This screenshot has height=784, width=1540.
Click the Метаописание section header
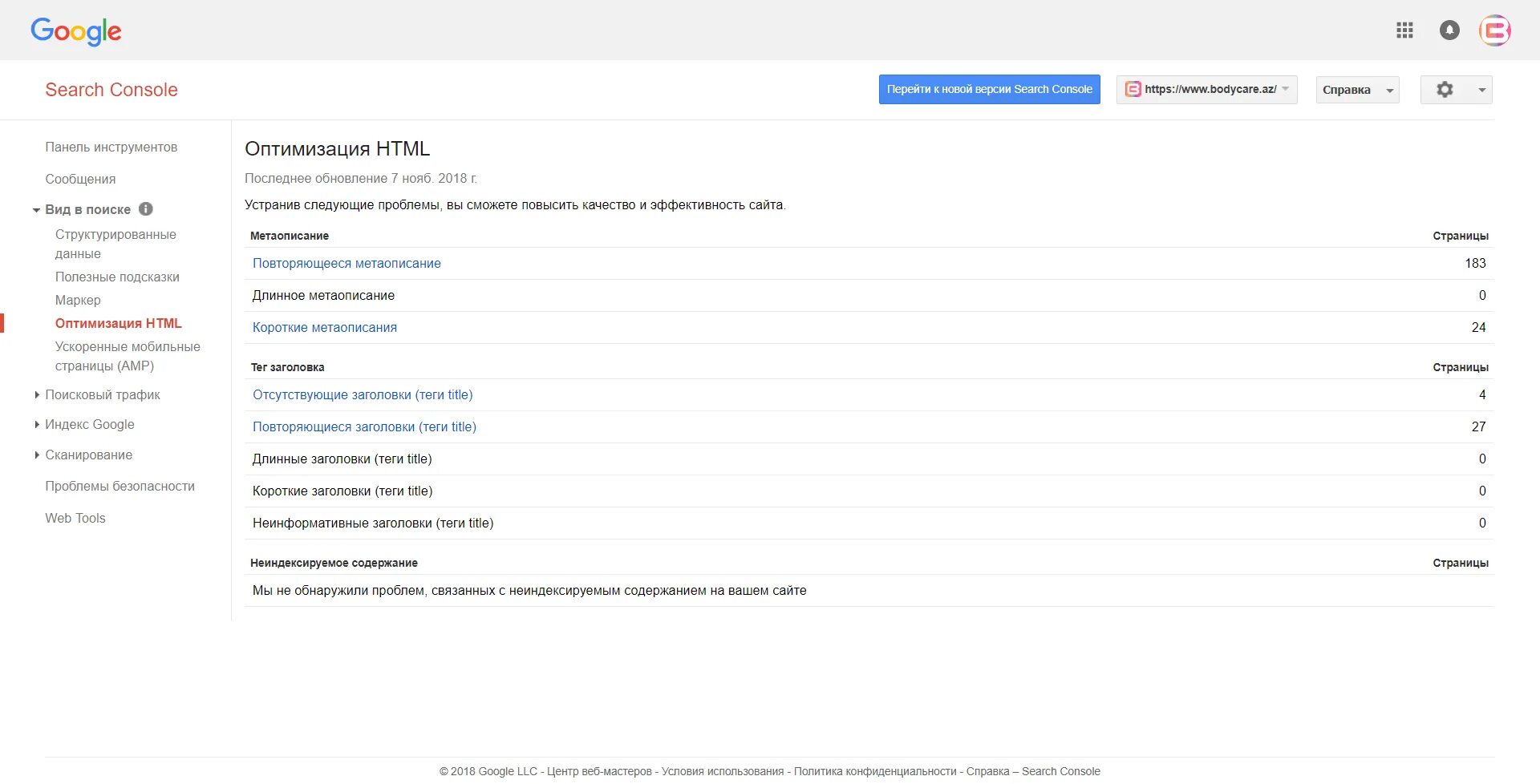[290, 236]
